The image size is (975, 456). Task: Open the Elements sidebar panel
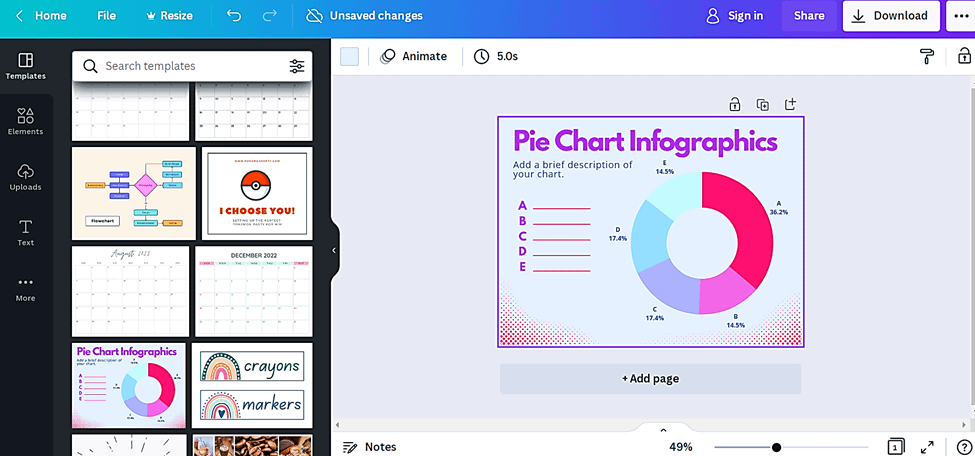25,121
